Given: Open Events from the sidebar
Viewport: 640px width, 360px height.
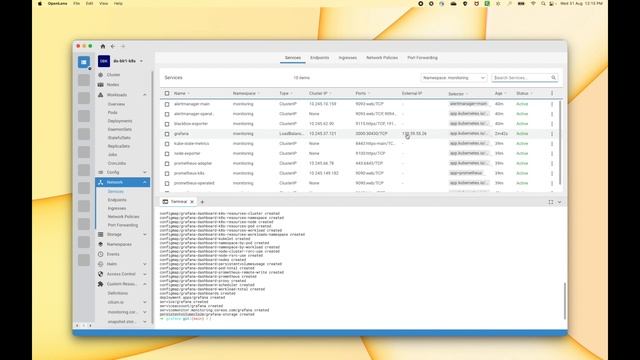Looking at the screenshot, I should point(113,254).
